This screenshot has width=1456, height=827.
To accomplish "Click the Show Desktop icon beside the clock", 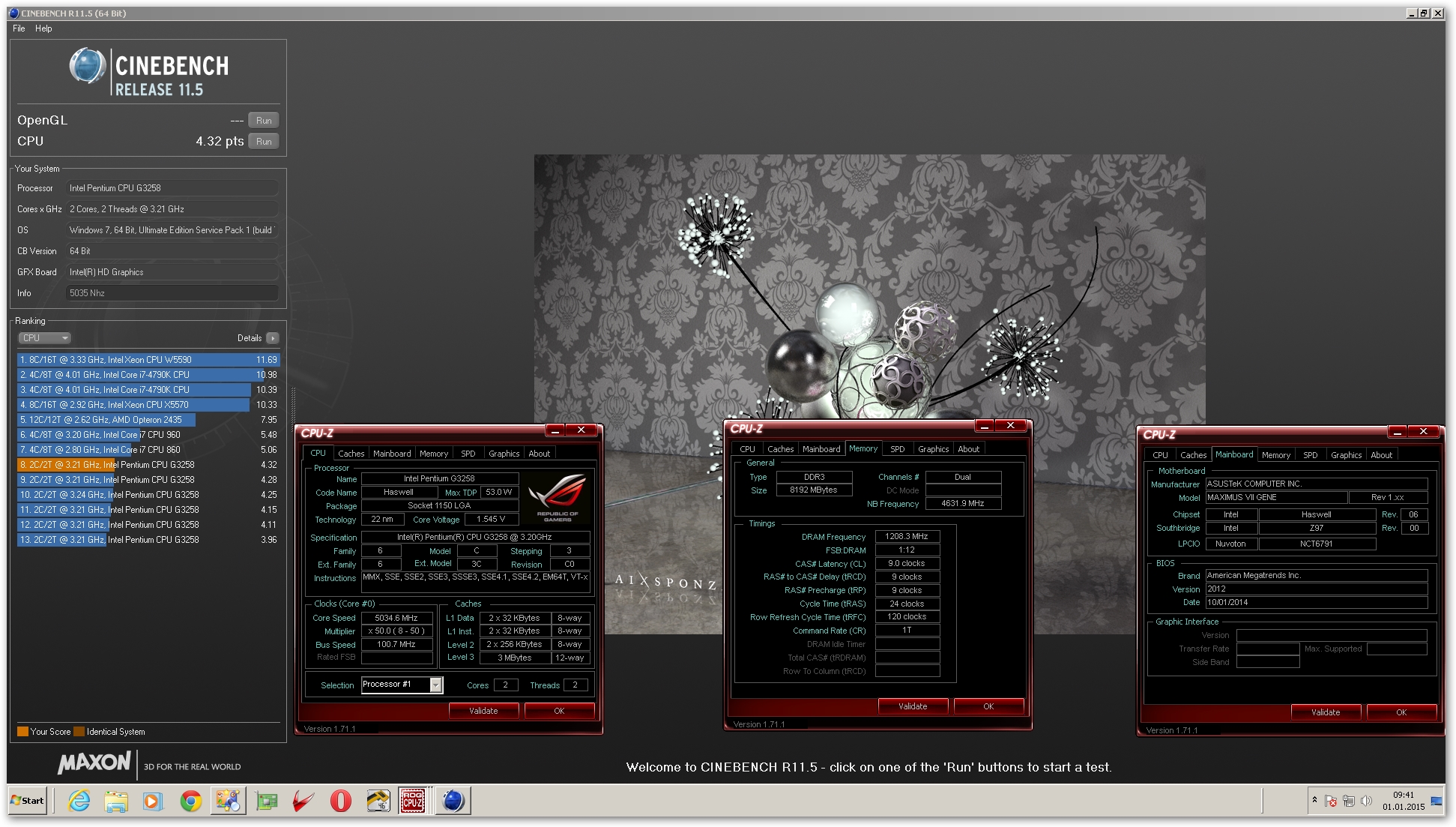I will click(1437, 801).
